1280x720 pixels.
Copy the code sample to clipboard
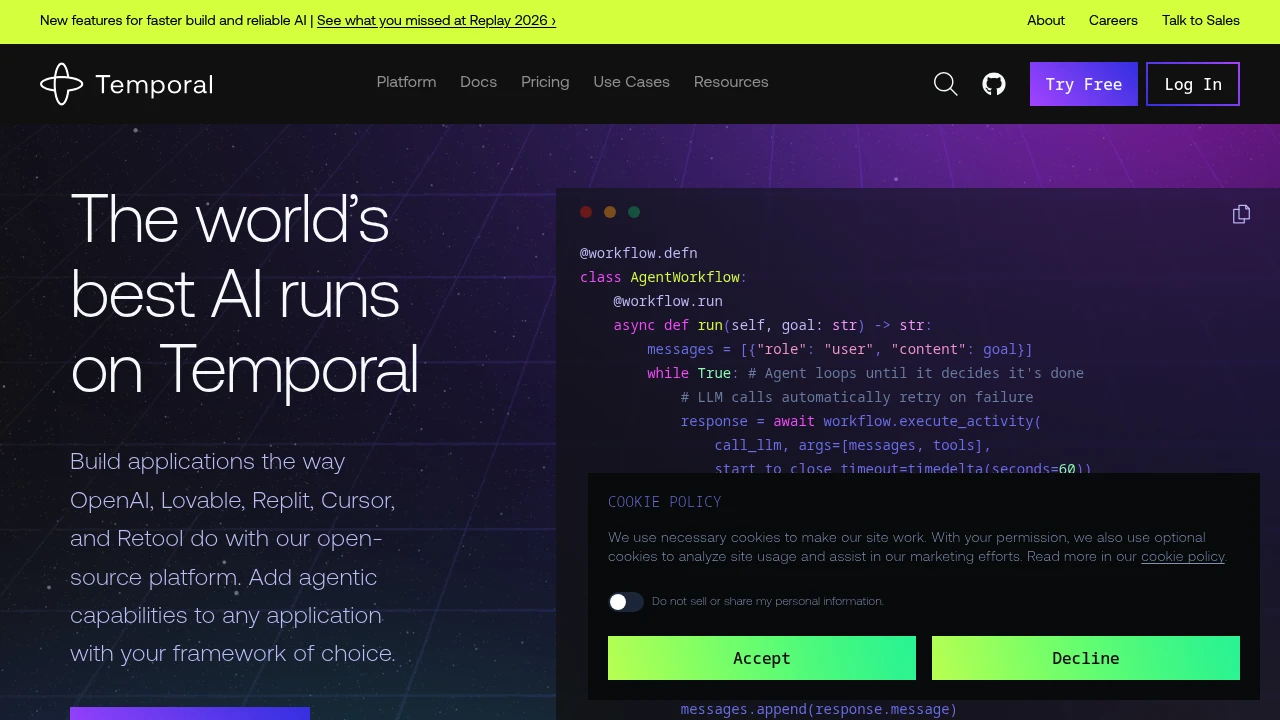tap(1241, 214)
